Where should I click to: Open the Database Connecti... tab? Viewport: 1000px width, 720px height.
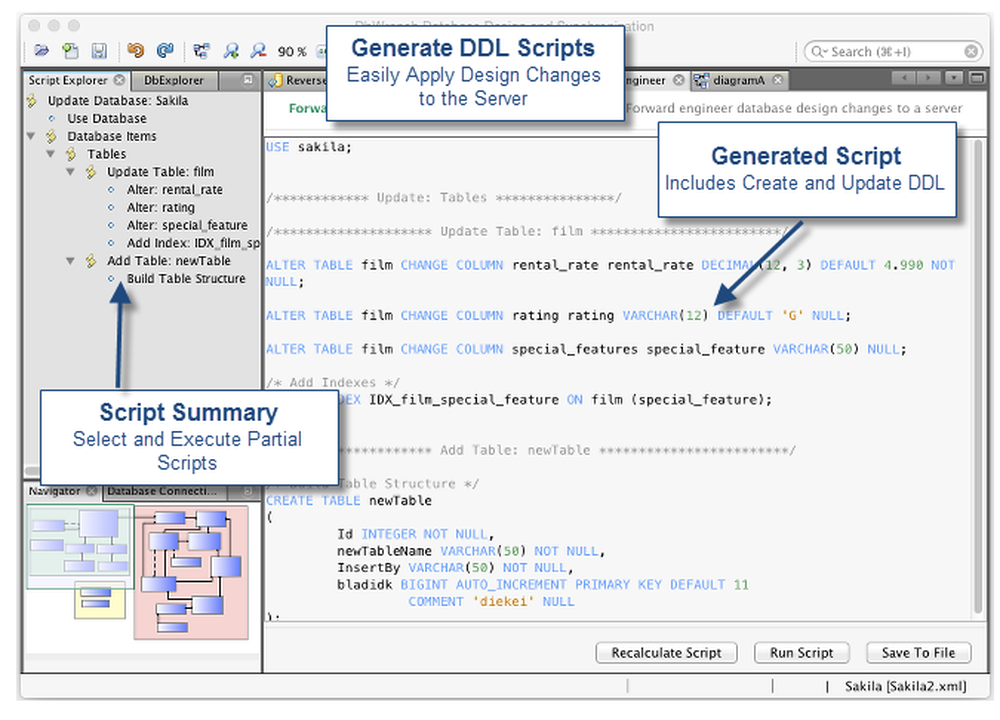pos(162,491)
